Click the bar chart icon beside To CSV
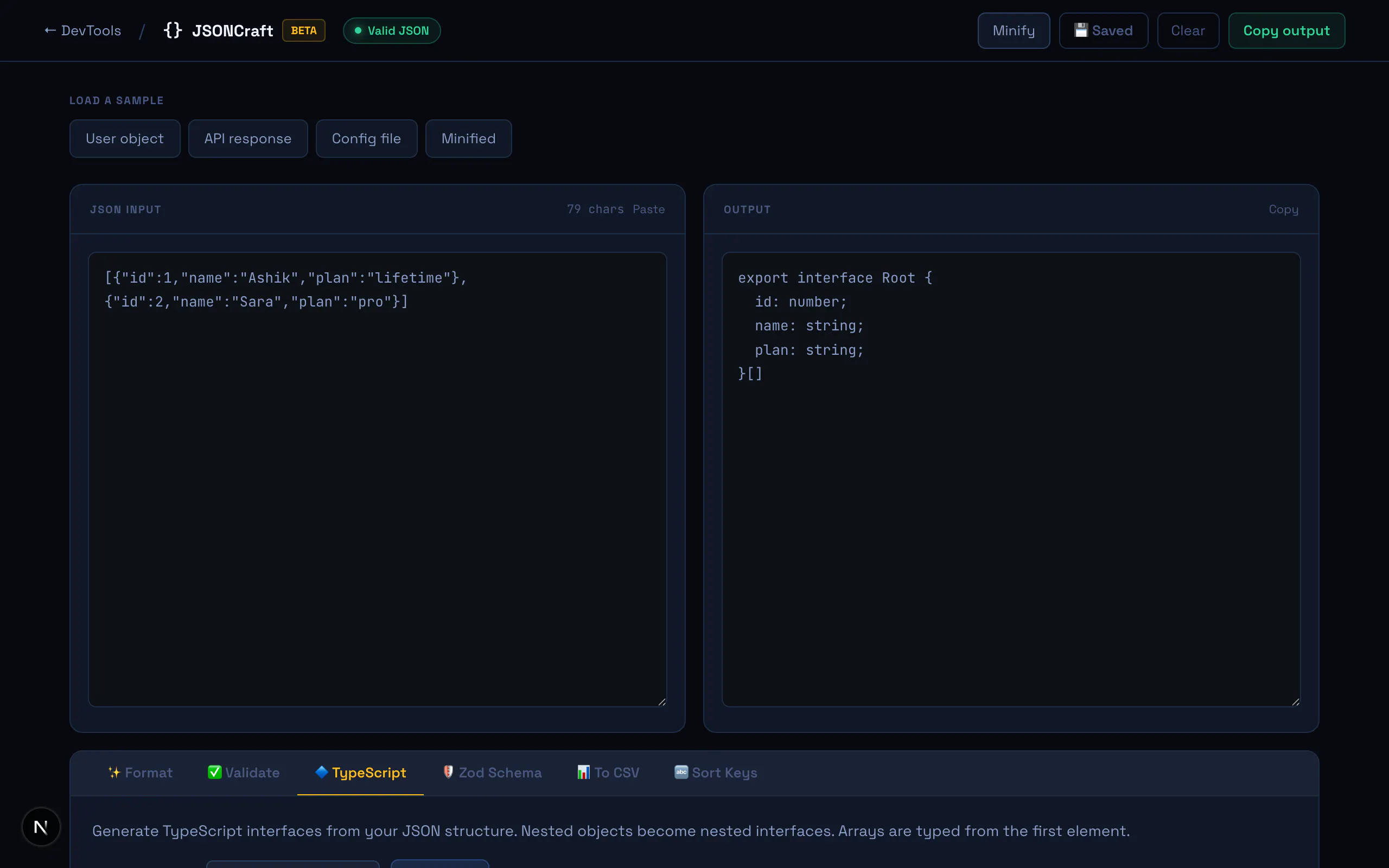 pyautogui.click(x=583, y=772)
